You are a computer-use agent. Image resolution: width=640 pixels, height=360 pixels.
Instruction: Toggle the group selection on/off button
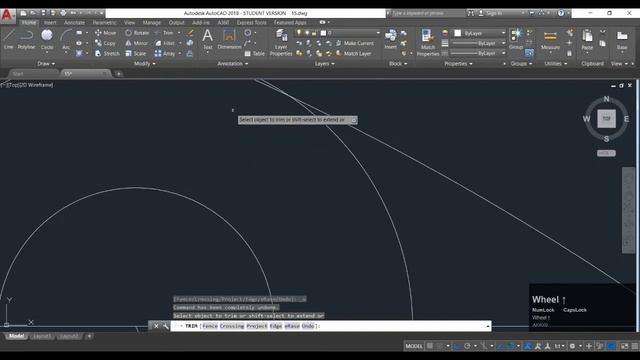(529, 53)
